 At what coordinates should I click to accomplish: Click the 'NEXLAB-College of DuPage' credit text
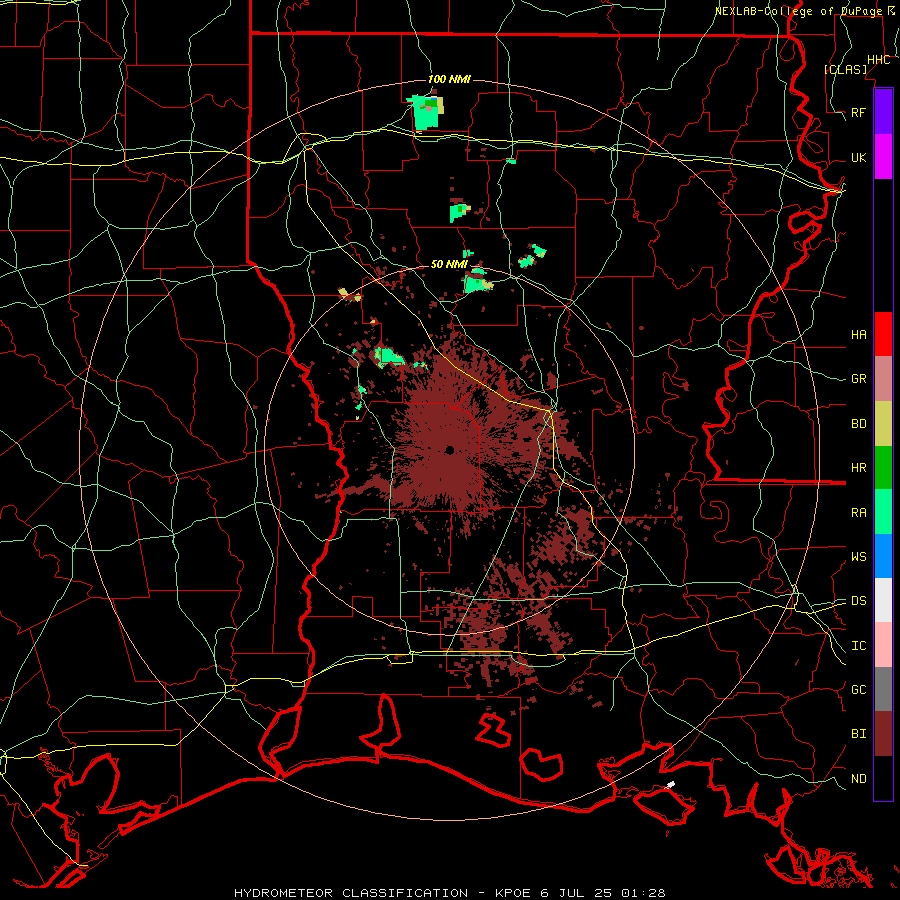(x=798, y=11)
